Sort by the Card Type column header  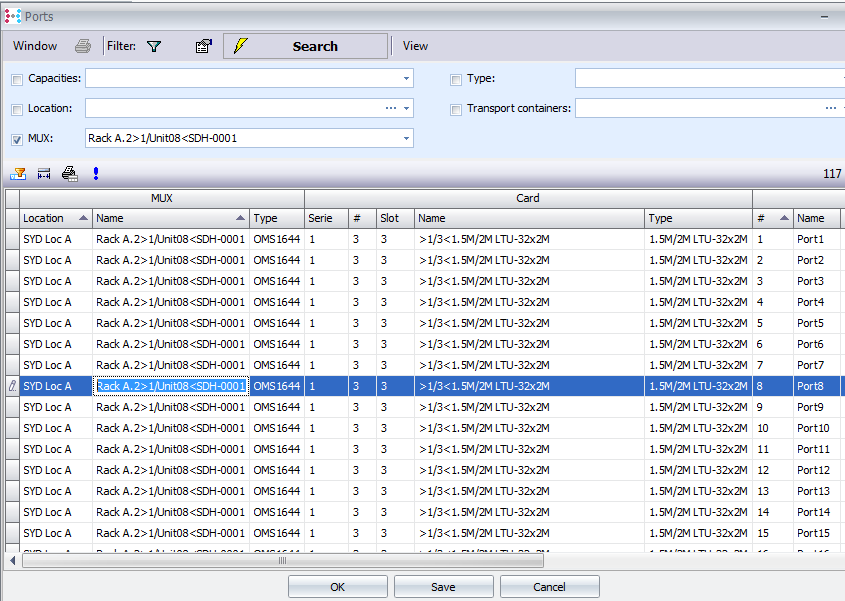[699, 218]
